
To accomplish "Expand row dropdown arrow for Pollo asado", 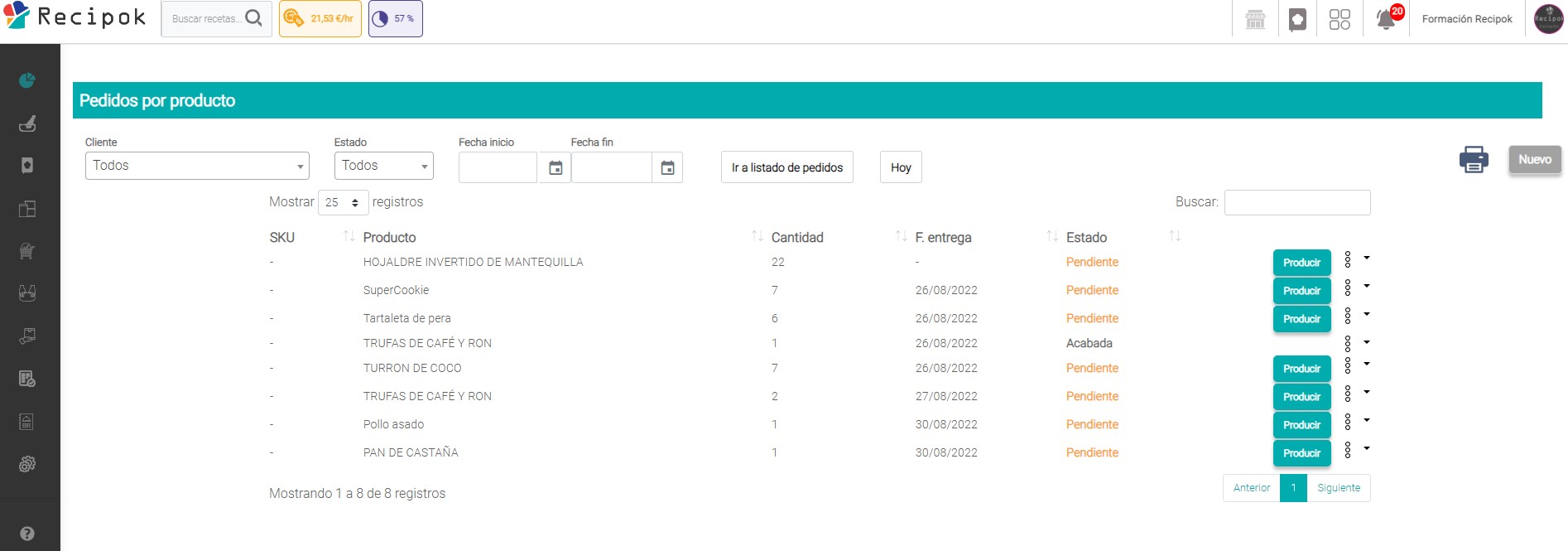I will 1367,420.
